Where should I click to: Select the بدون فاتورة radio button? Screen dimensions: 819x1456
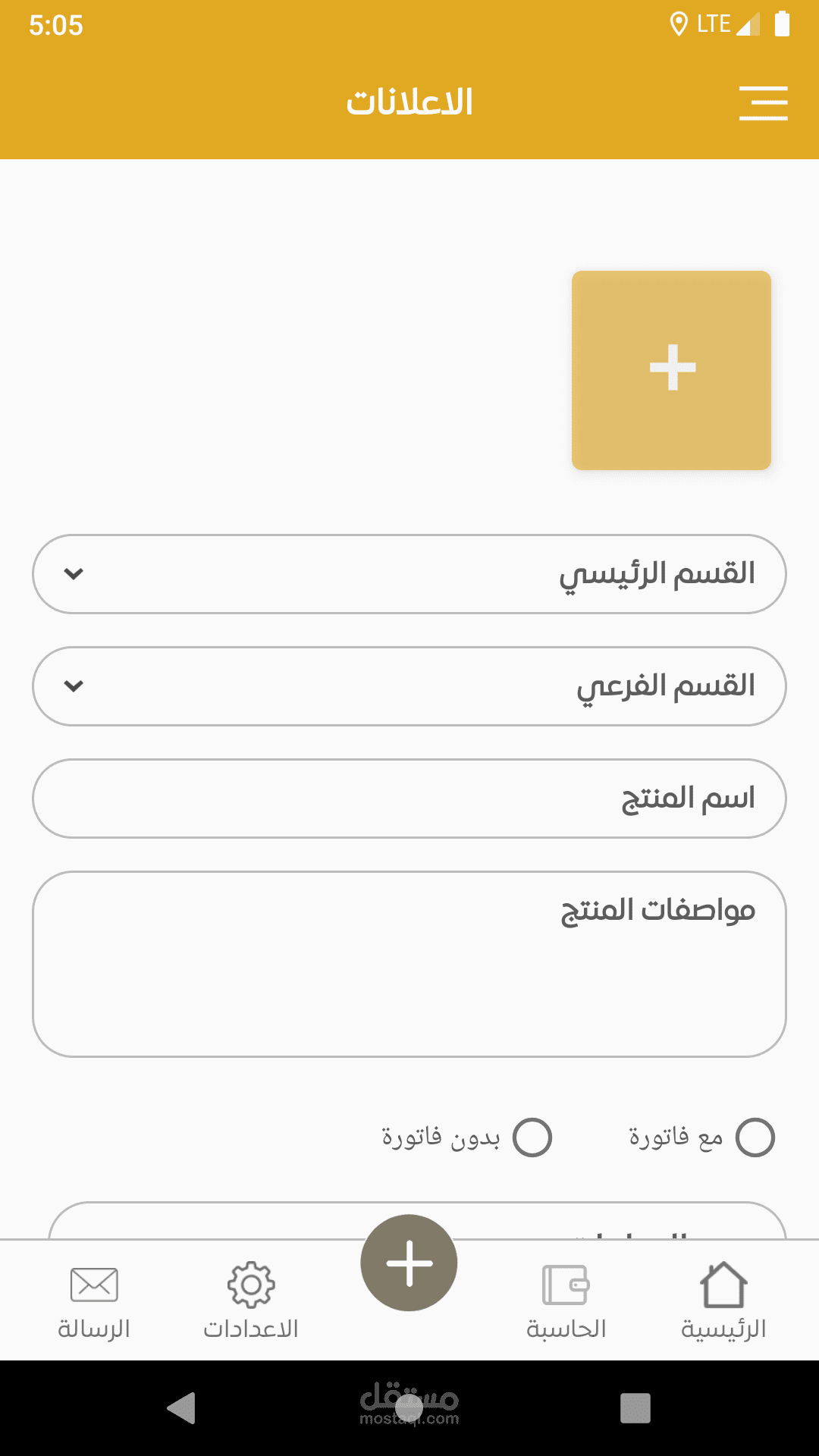tap(532, 1137)
